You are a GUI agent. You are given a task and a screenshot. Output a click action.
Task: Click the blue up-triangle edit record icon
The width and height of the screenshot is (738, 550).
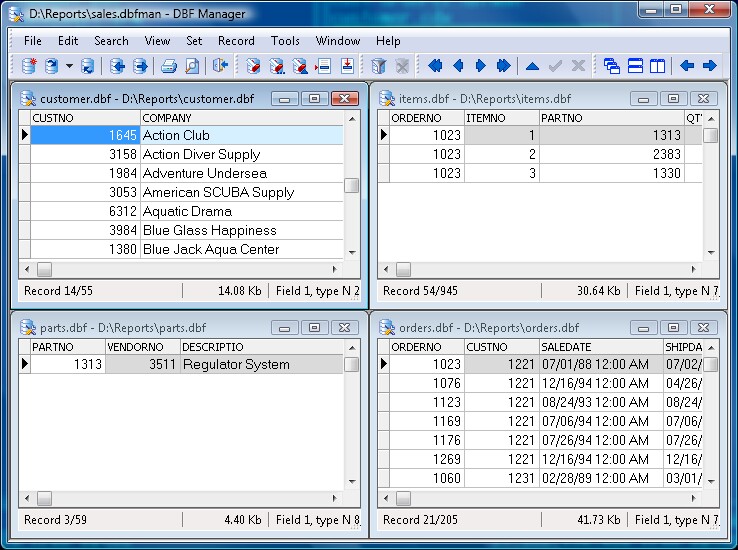(532, 66)
